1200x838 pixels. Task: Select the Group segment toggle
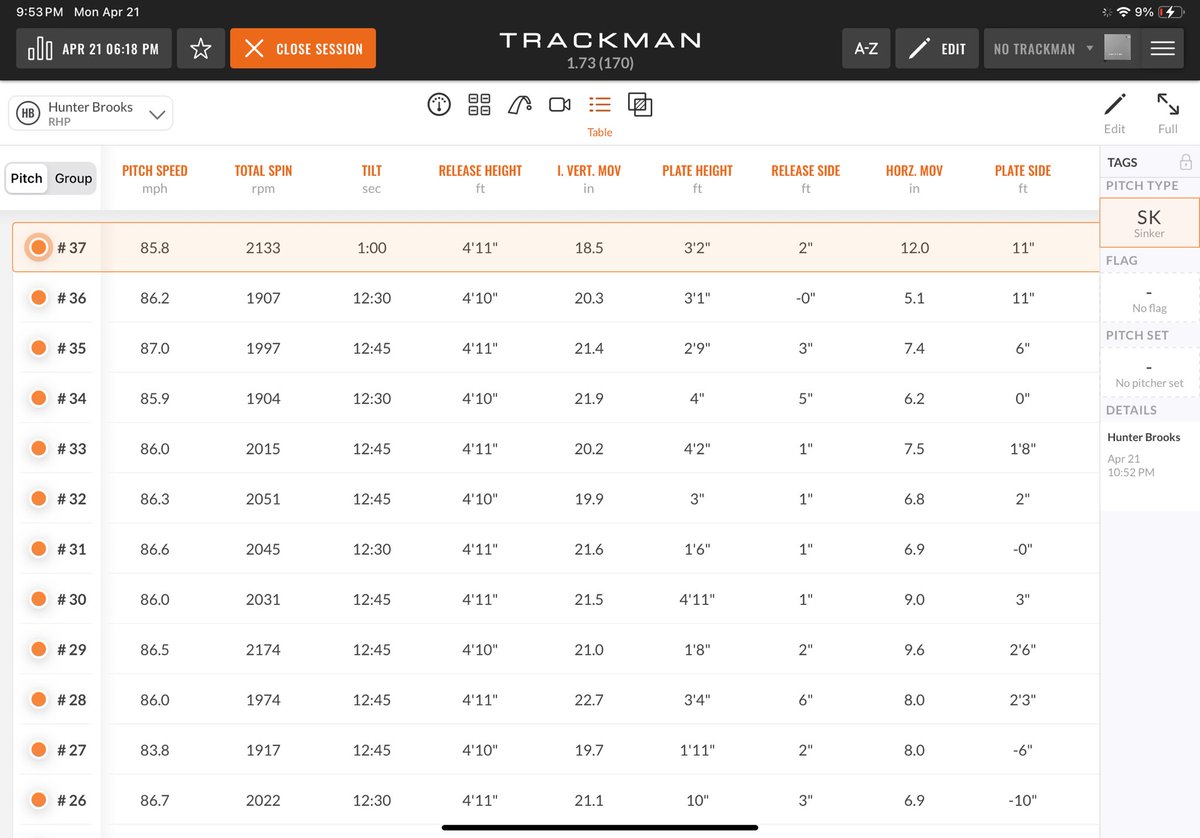73,178
